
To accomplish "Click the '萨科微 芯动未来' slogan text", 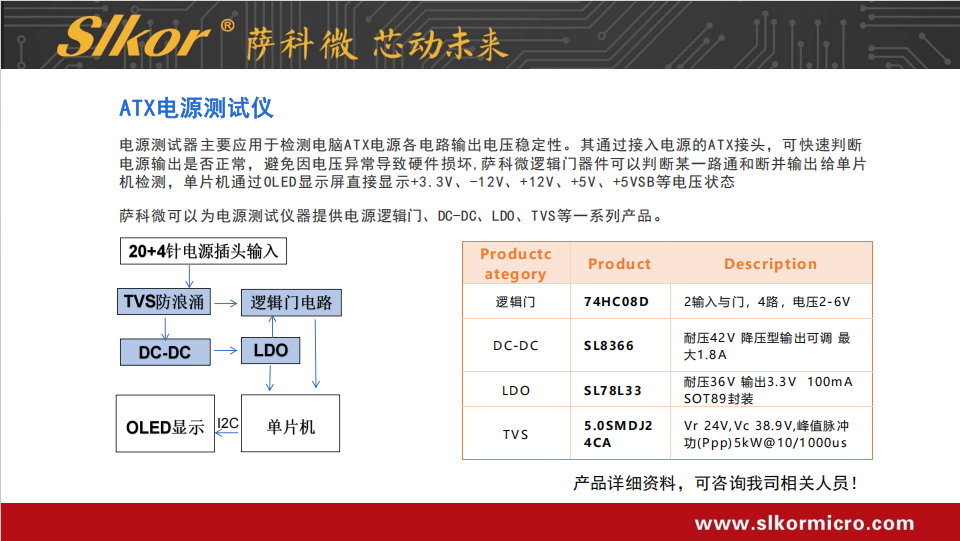I will click(x=377, y=44).
